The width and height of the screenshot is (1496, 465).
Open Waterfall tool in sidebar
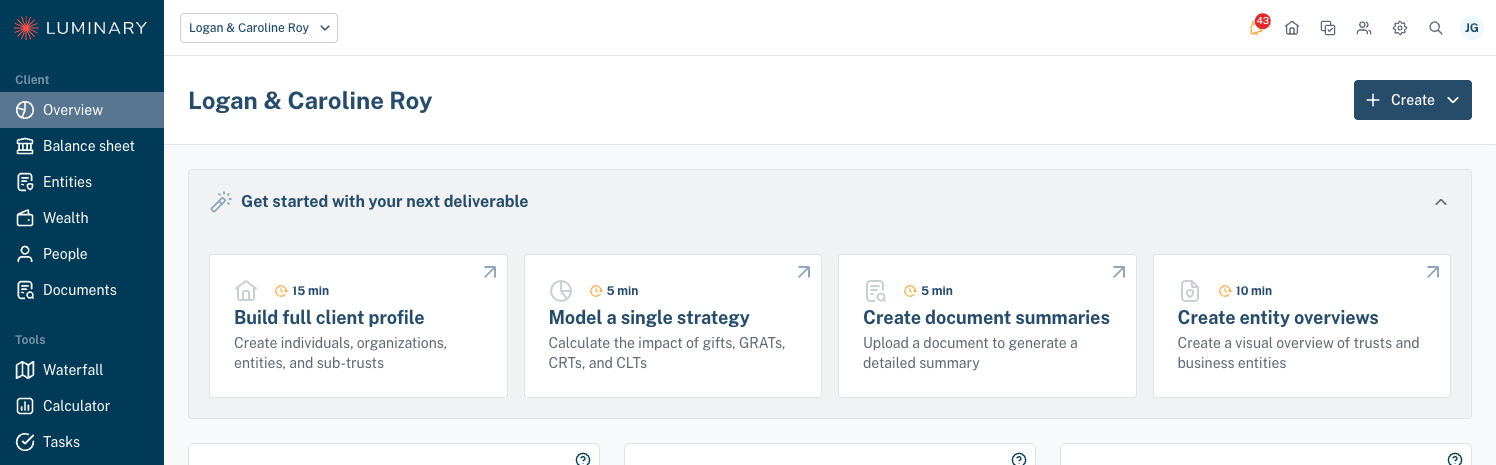tap(82, 370)
